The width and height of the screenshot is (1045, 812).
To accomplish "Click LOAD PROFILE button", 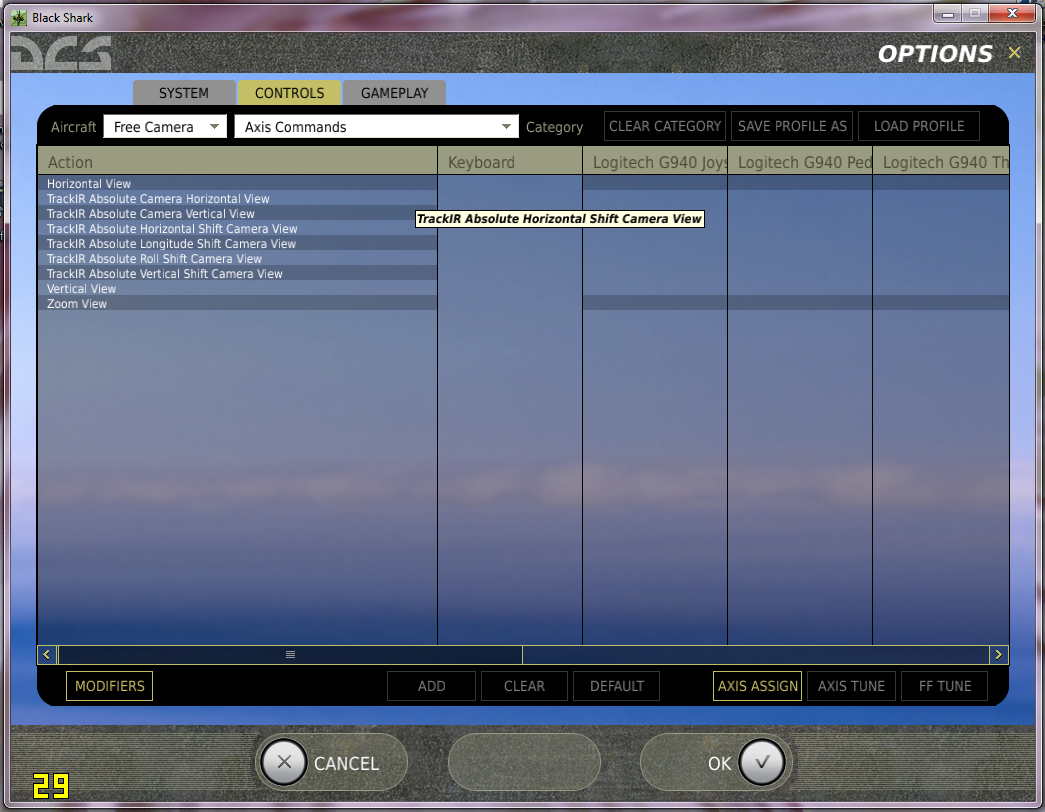I will (x=919, y=126).
